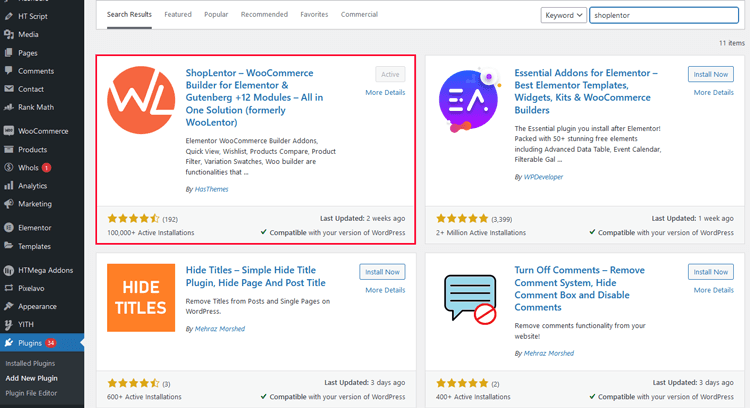The height and width of the screenshot is (408, 750).
Task: Open the Plugin File Editor submenu
Action: pyautogui.click(x=31, y=393)
